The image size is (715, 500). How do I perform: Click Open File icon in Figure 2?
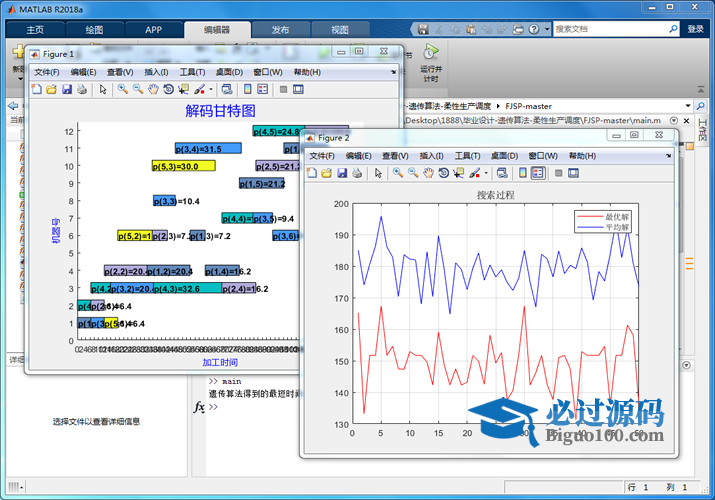[326, 173]
